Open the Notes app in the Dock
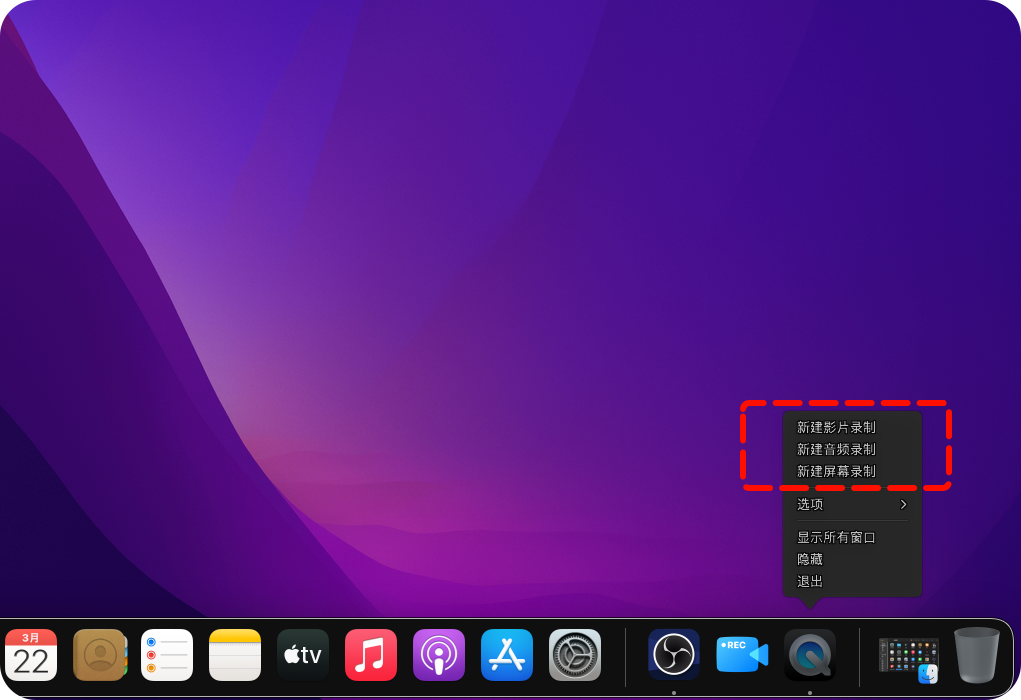1021x700 pixels. [235, 655]
